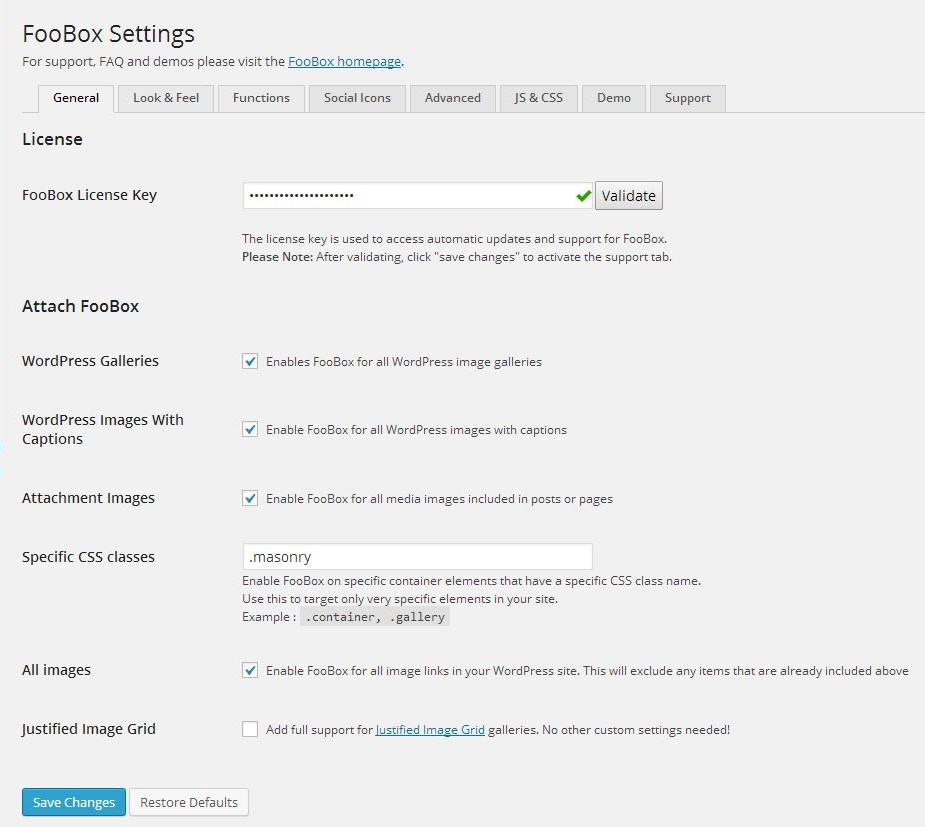Screen dimensions: 925x827
Task: View the Demo tab
Action: point(614,98)
